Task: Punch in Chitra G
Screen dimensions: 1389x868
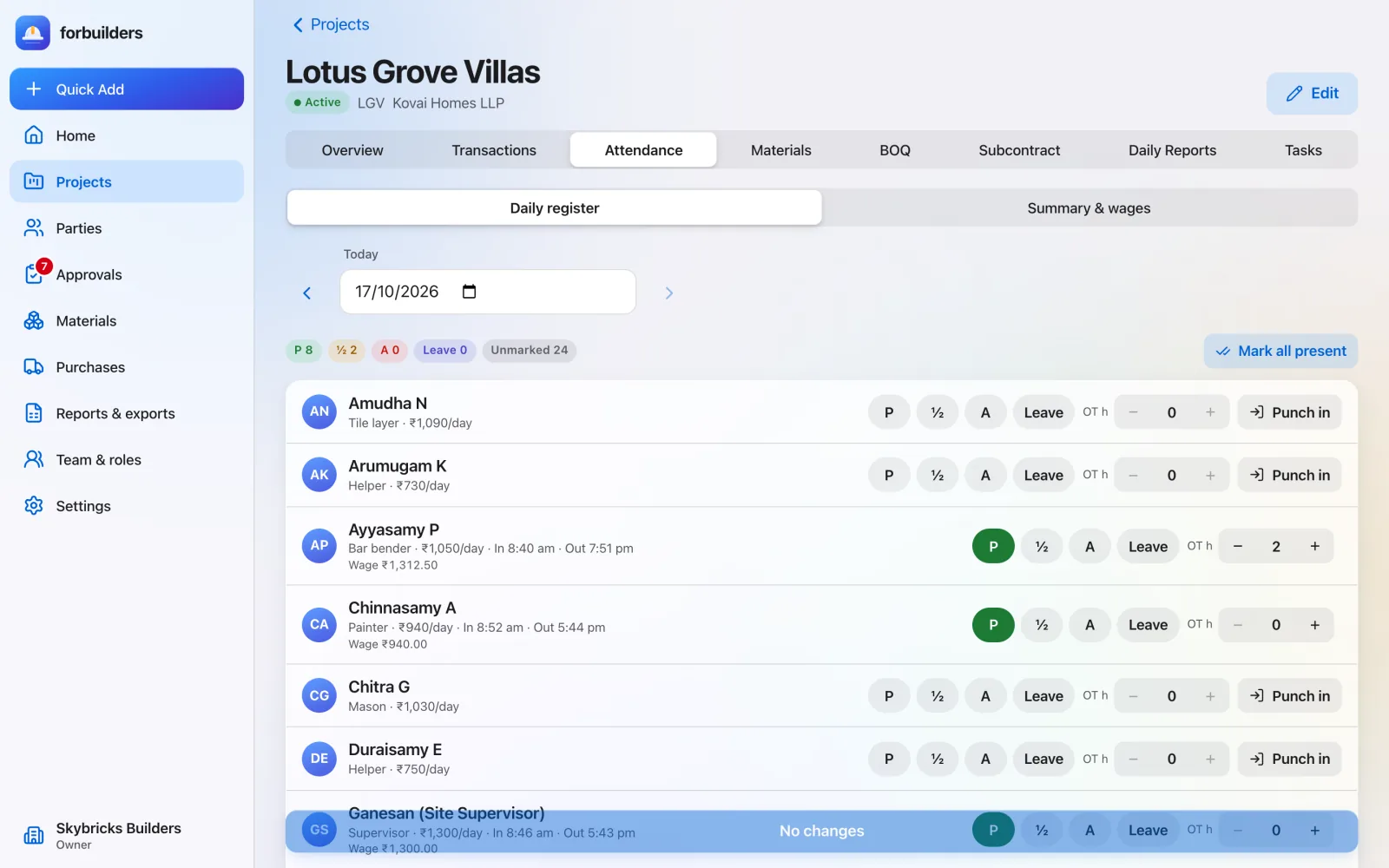Action: (1289, 696)
